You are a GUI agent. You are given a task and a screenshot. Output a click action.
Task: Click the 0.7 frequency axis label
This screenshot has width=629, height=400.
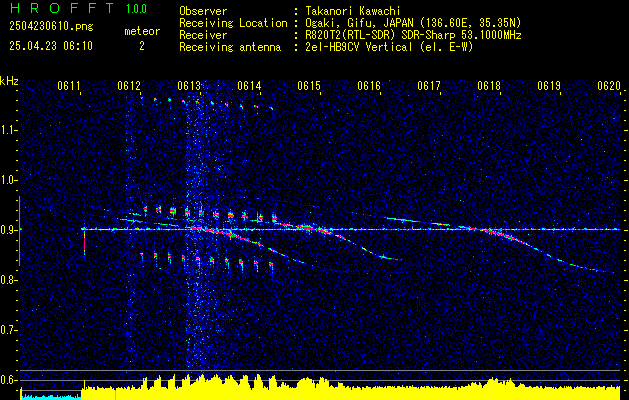click(9, 330)
